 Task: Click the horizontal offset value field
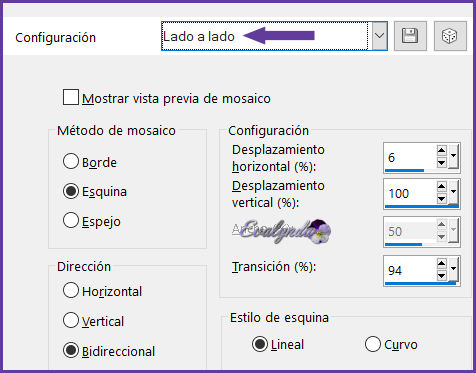(x=410, y=157)
